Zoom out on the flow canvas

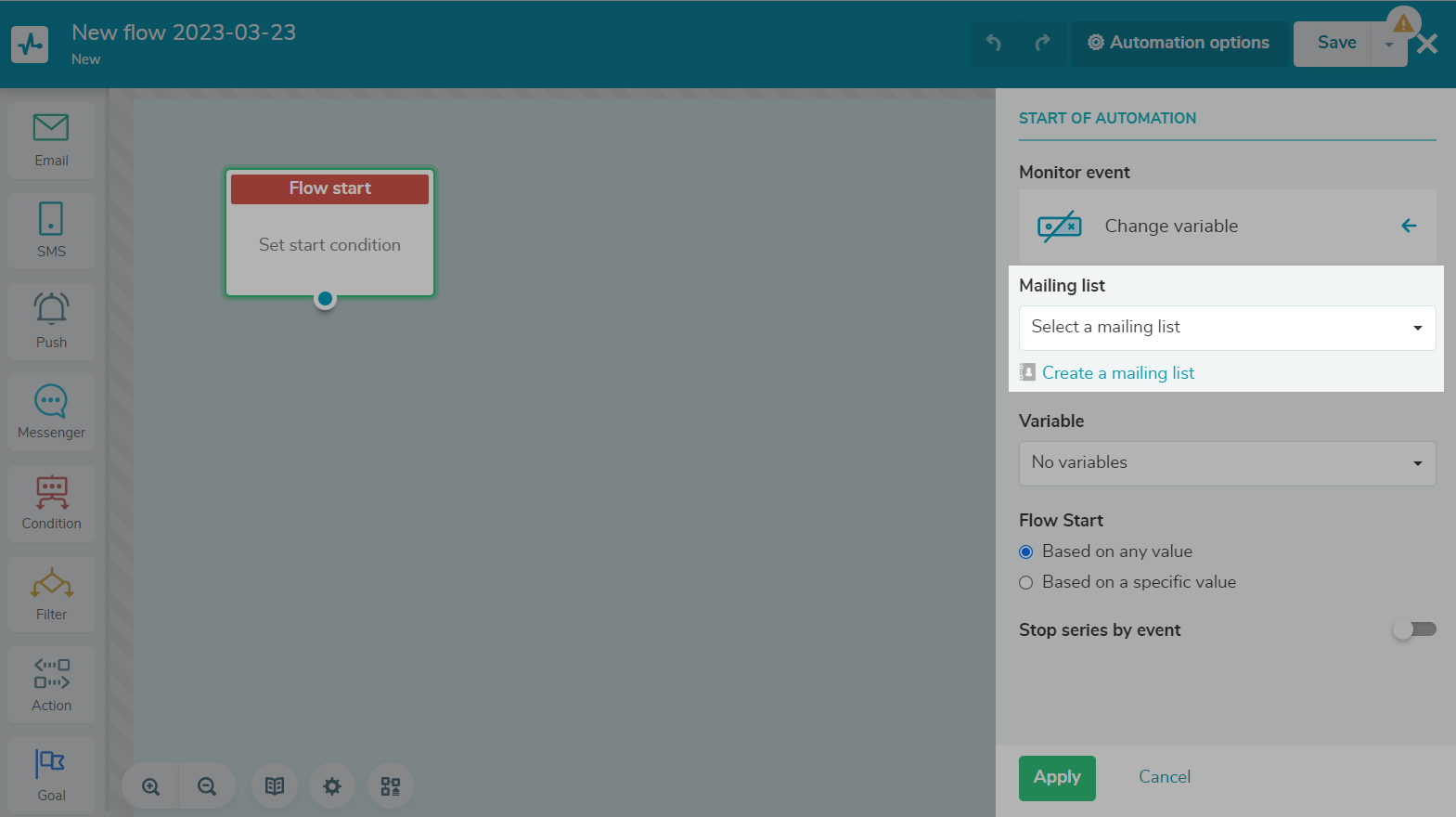click(x=207, y=786)
